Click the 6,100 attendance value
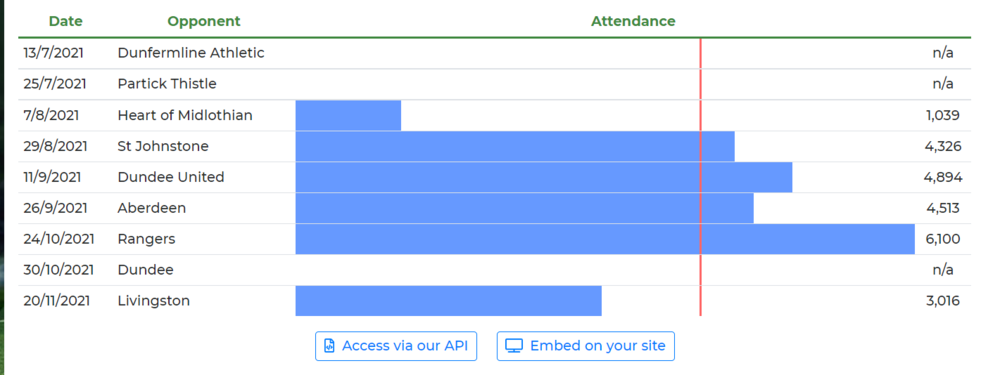Viewport: 1000px width, 375px height. [x=943, y=239]
